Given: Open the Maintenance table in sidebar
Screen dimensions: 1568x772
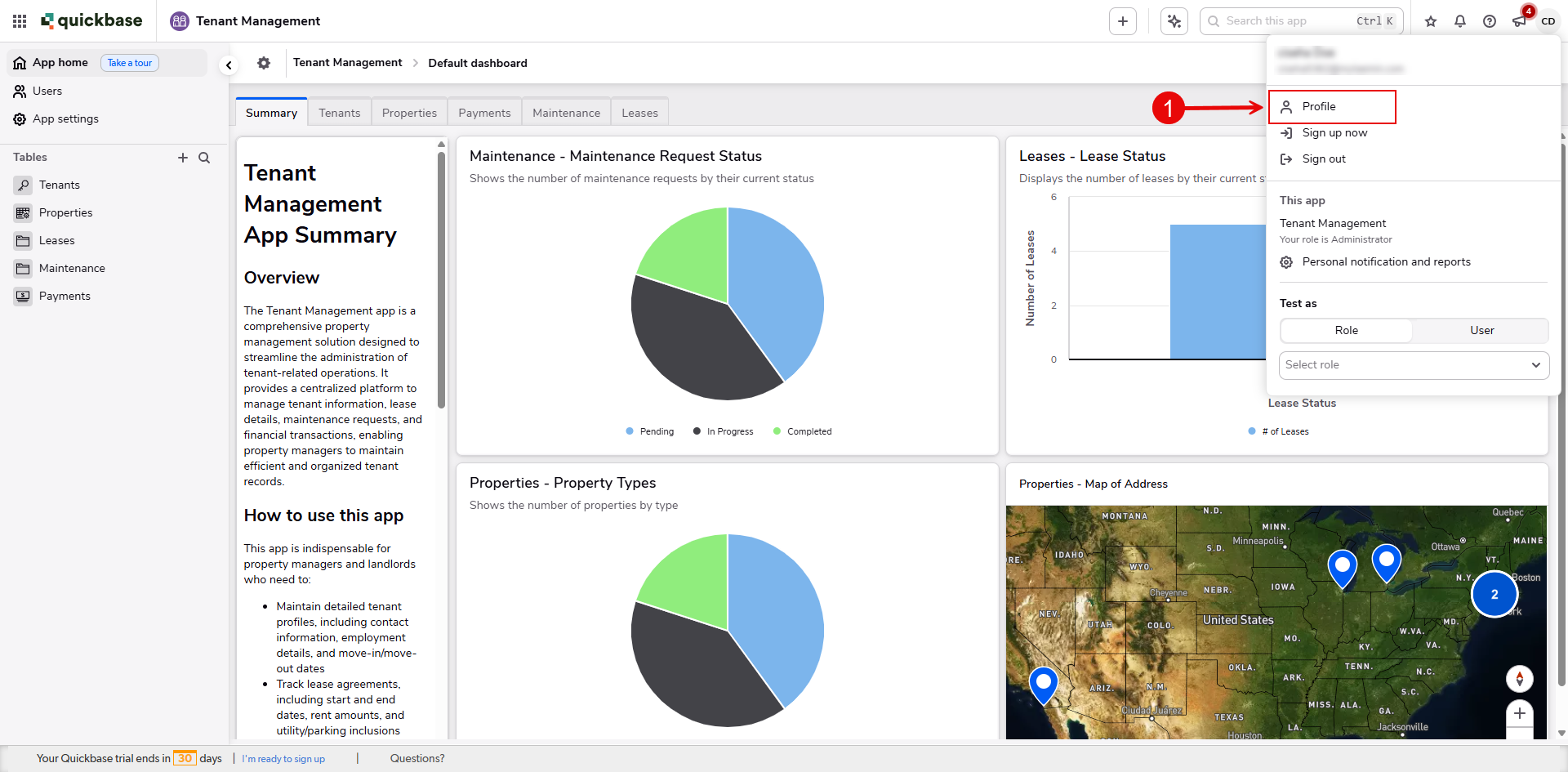Looking at the screenshot, I should 72,269.
